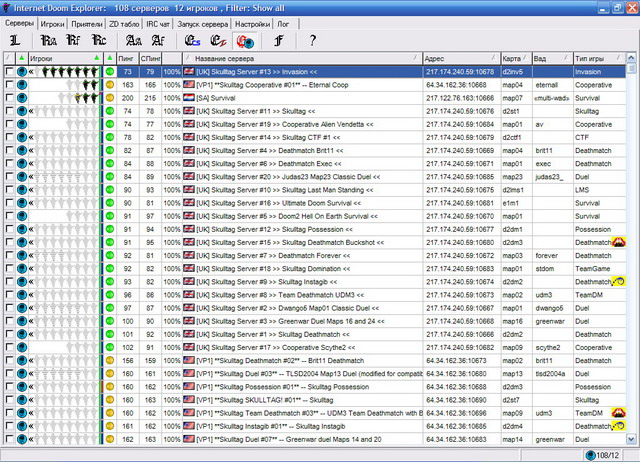
Task: Switch to the Настройки tab
Action: 251,22
